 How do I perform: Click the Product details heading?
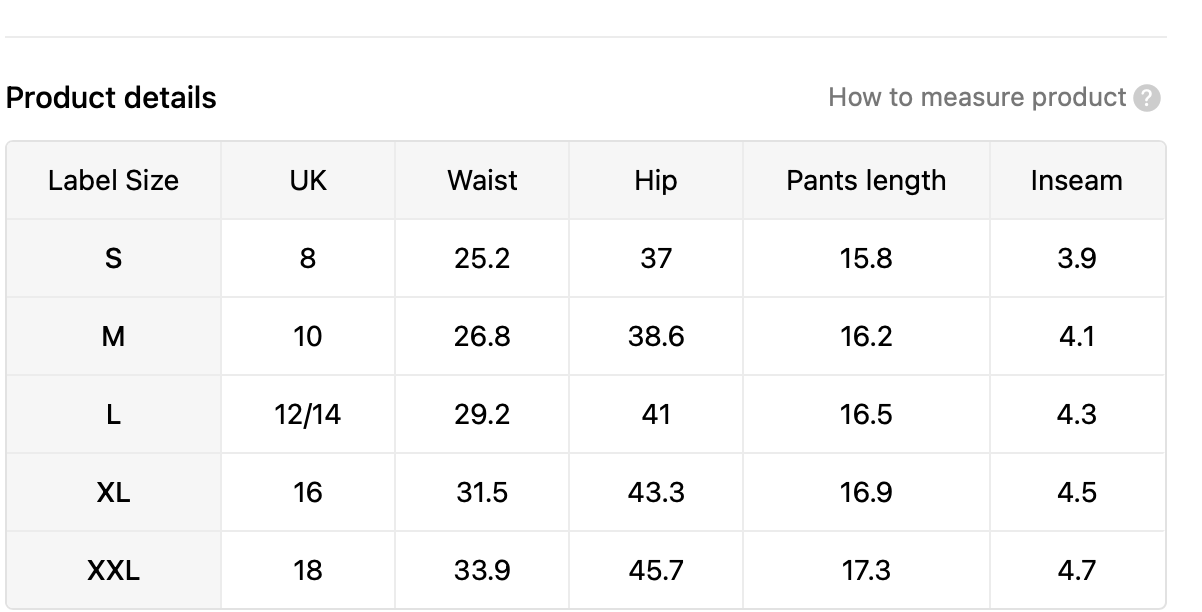(x=111, y=98)
